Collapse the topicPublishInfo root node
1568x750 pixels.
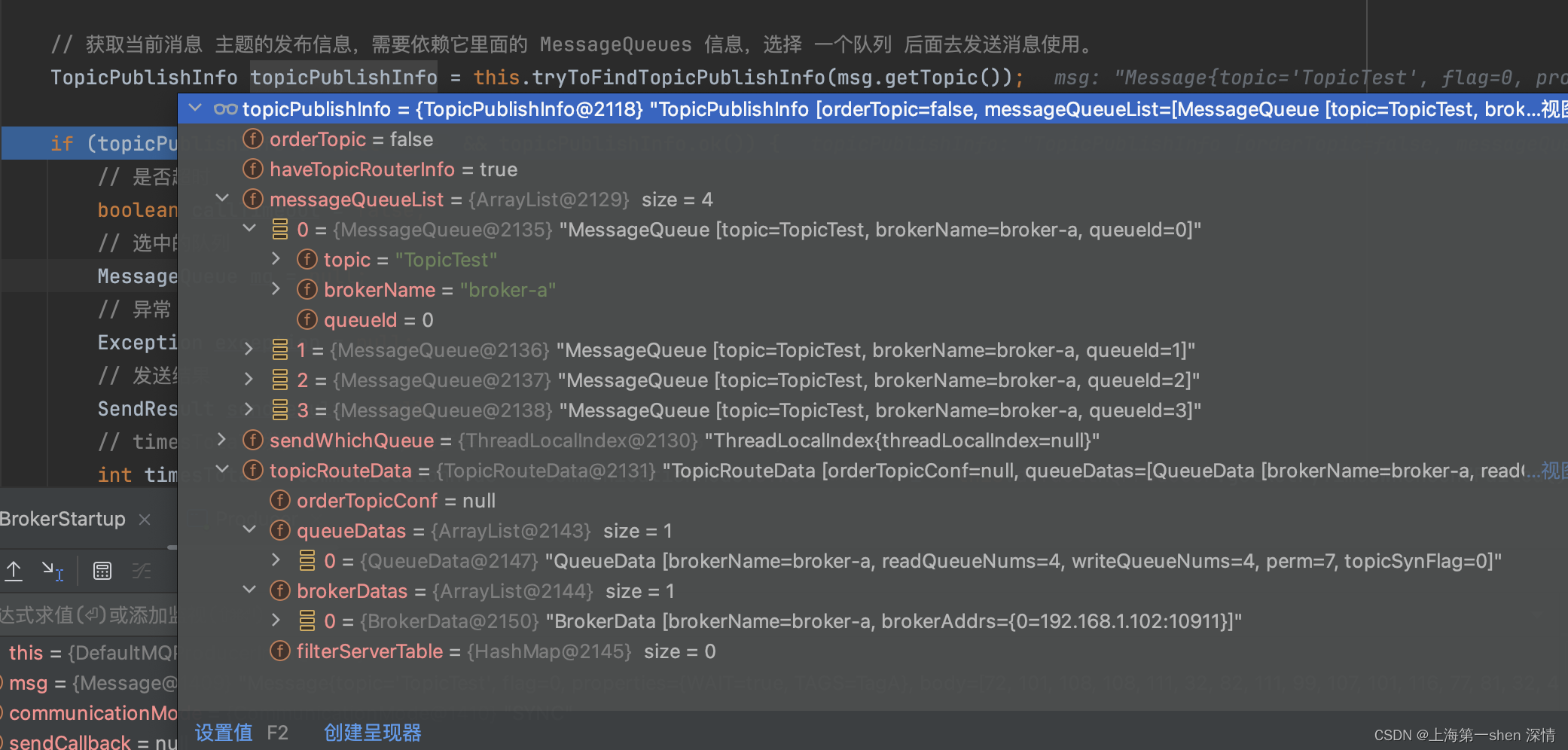pos(196,108)
